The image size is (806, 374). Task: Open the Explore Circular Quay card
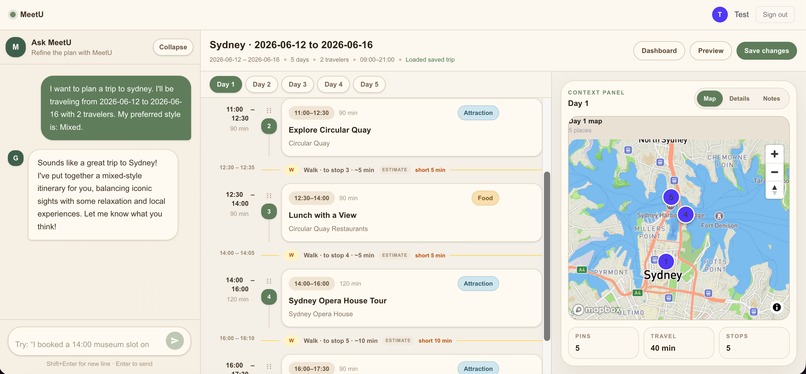click(412, 127)
